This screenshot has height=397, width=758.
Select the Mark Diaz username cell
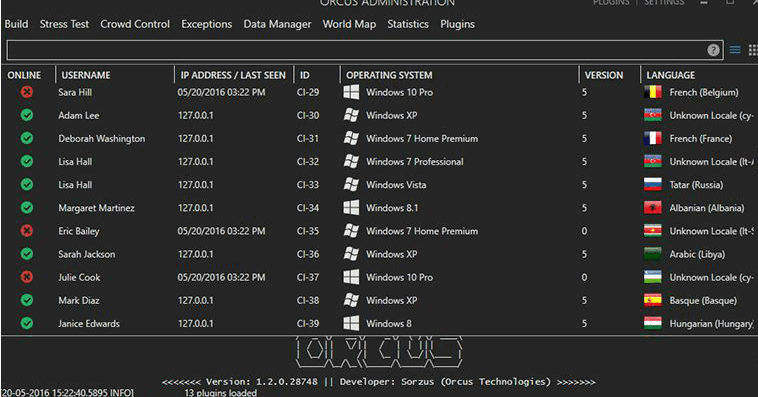(x=79, y=301)
